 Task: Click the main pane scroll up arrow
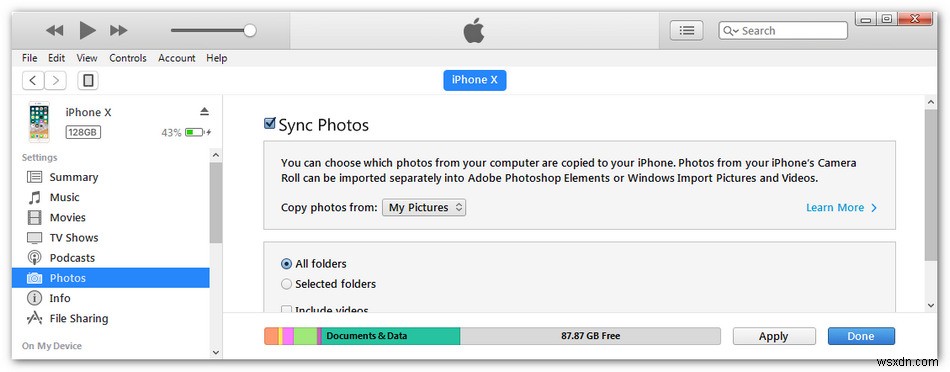pos(931,102)
